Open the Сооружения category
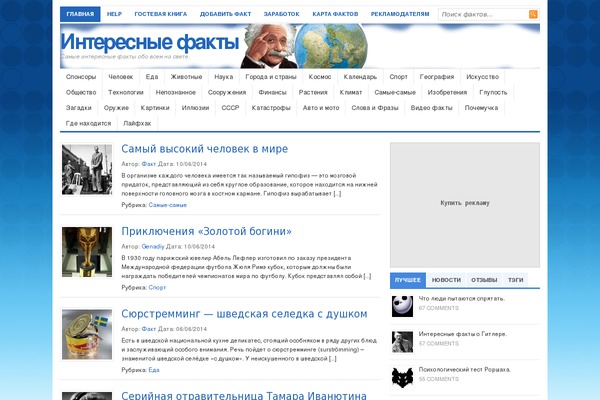The image size is (600, 400). 227,92
